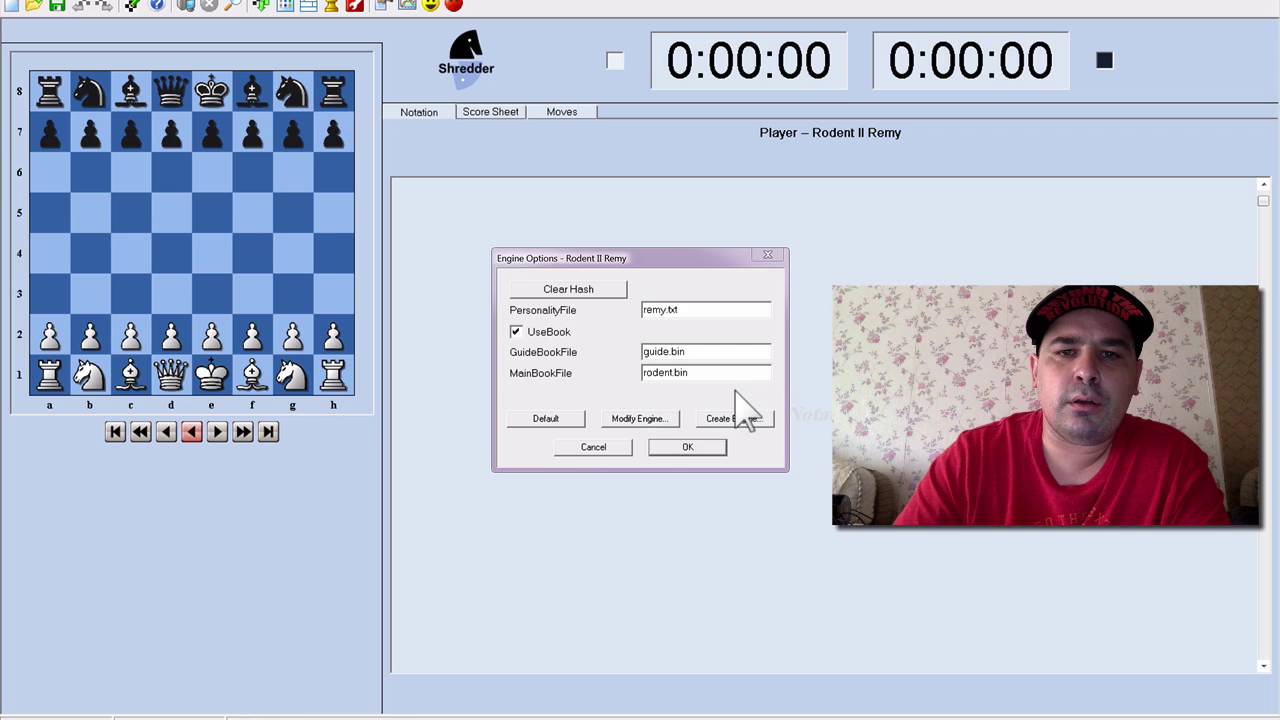Select the white queen on d1
The height and width of the screenshot is (720, 1280).
click(x=171, y=376)
